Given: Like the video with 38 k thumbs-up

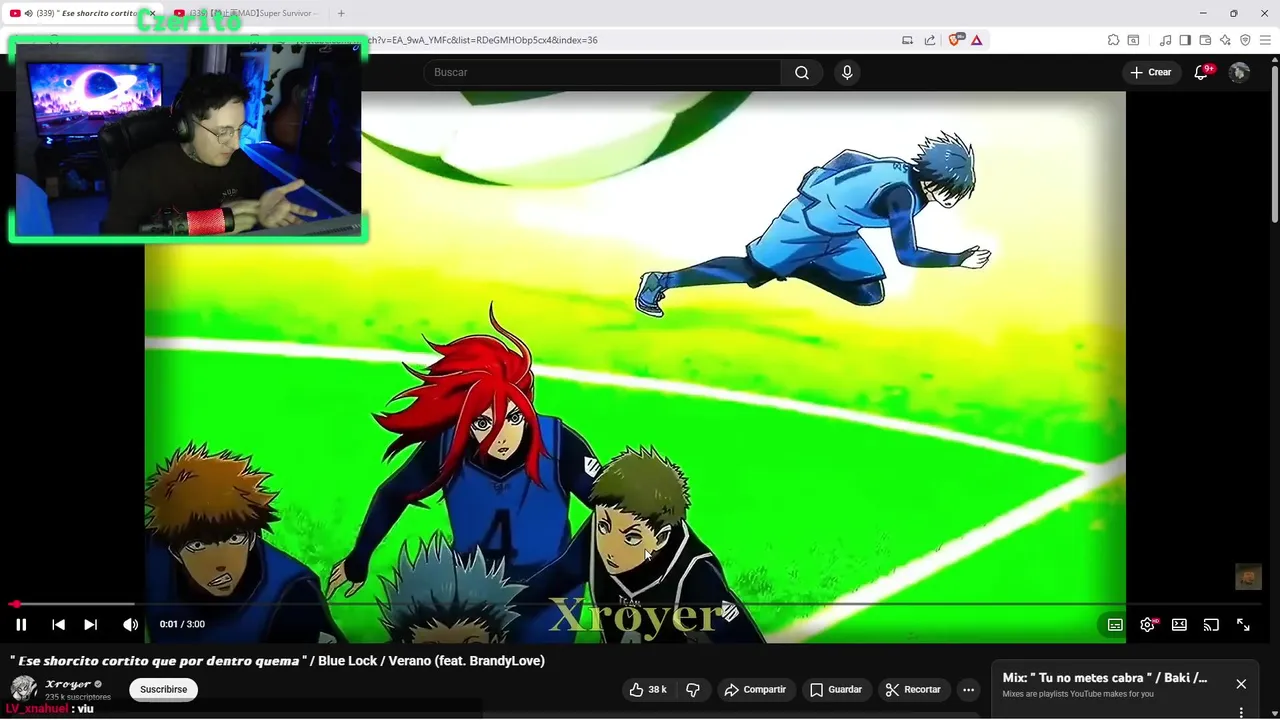Looking at the screenshot, I should [647, 689].
